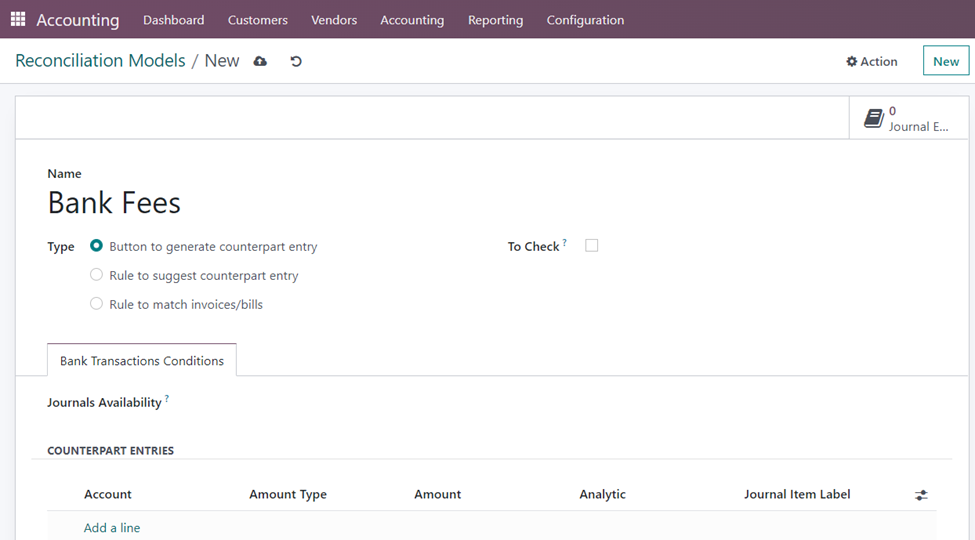
Task: Enable the To Check checkbox
Action: click(x=591, y=246)
